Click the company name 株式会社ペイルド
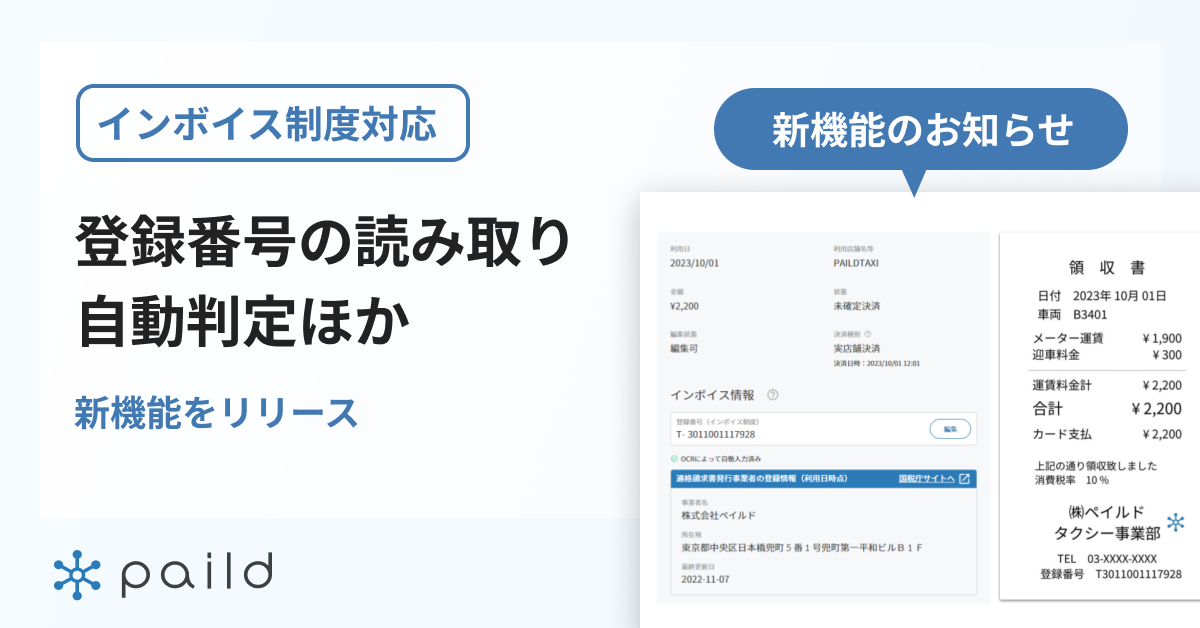This screenshot has width=1200, height=628. point(719,515)
